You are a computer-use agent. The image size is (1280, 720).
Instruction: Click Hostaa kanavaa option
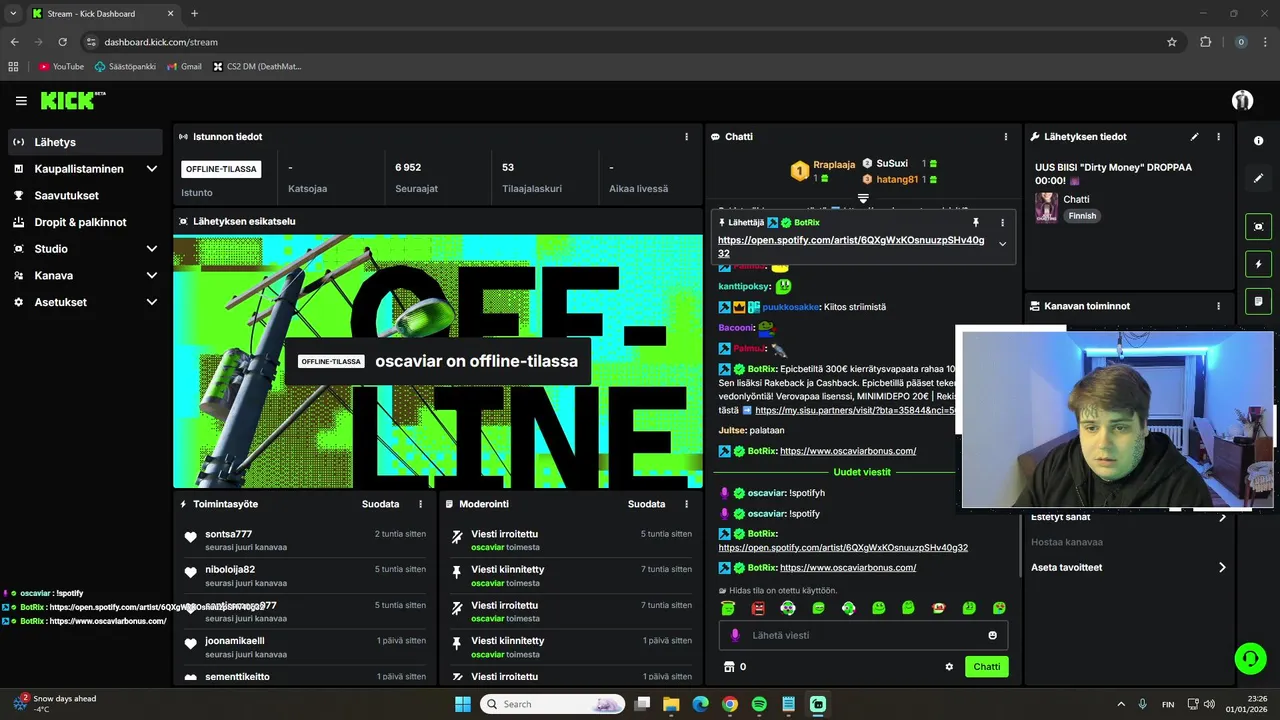click(x=1067, y=542)
